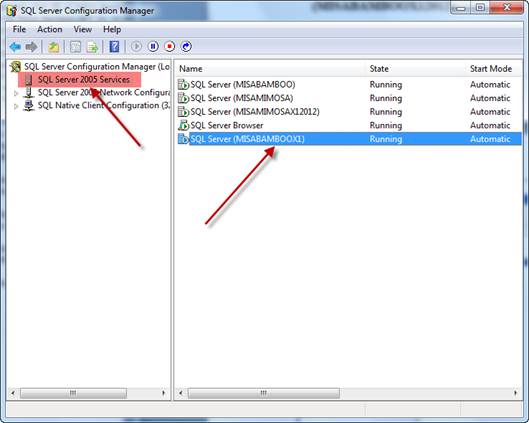Image resolution: width=529 pixels, height=423 pixels.
Task: Open the View menu
Action: (x=83, y=29)
